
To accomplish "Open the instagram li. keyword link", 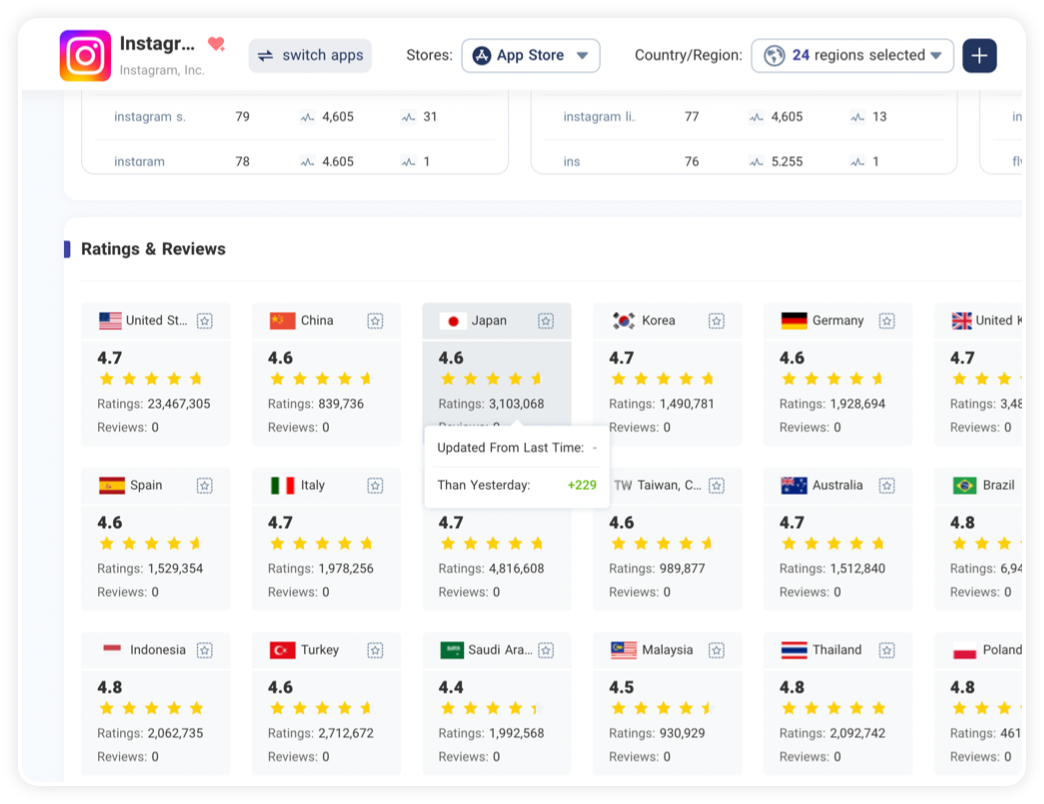I will click(599, 117).
